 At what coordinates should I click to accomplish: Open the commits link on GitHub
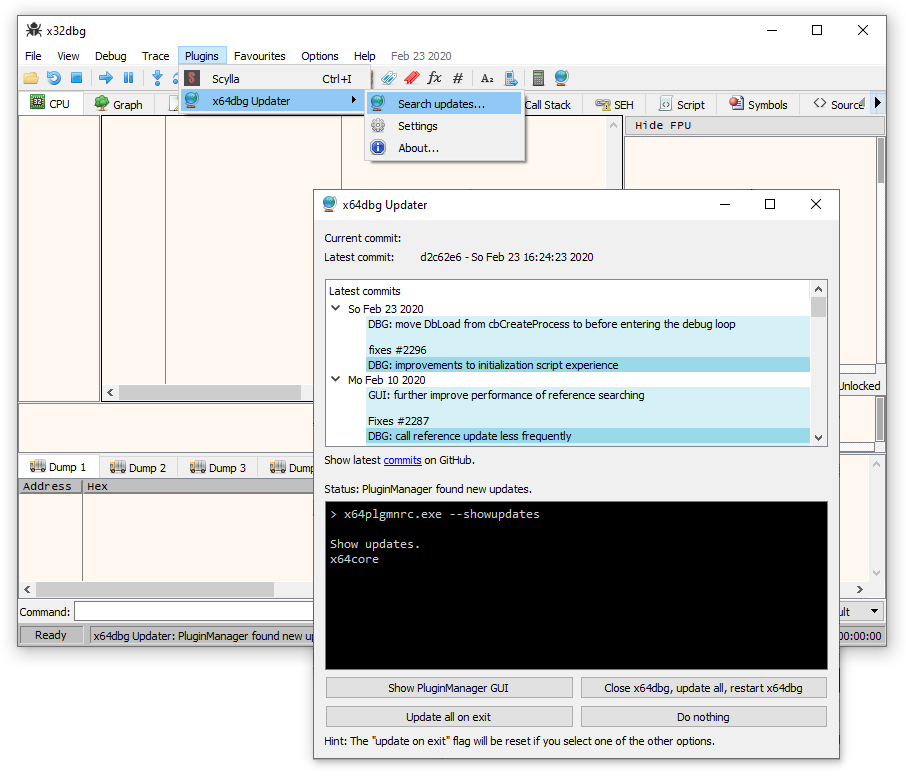(x=402, y=460)
